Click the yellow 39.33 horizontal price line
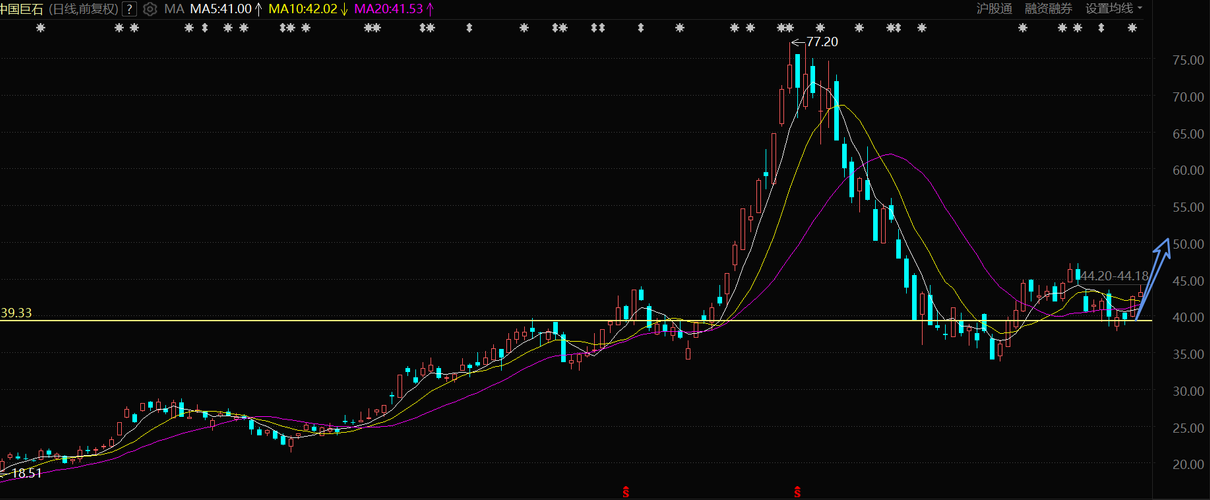Viewport: 1210px width, 500px height. click(576, 321)
